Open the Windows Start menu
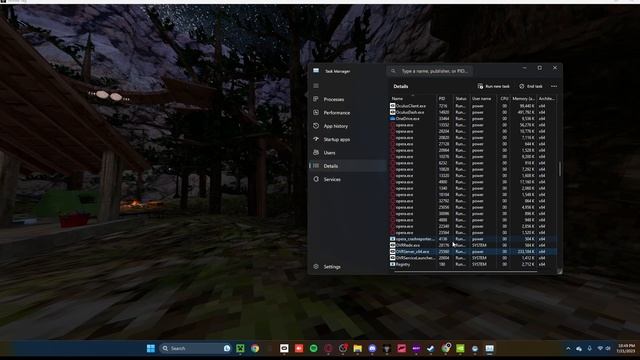 pyautogui.click(x=151, y=348)
